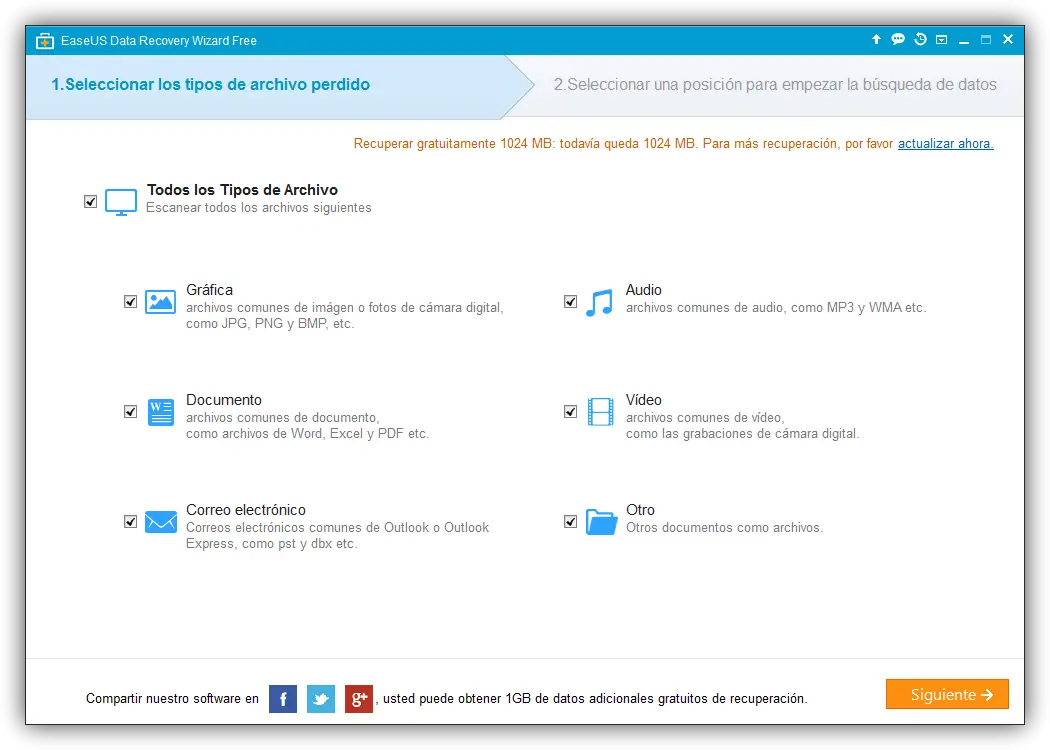1050x750 pixels.
Task: Toggle the Otro checkbox
Action: coord(571,521)
